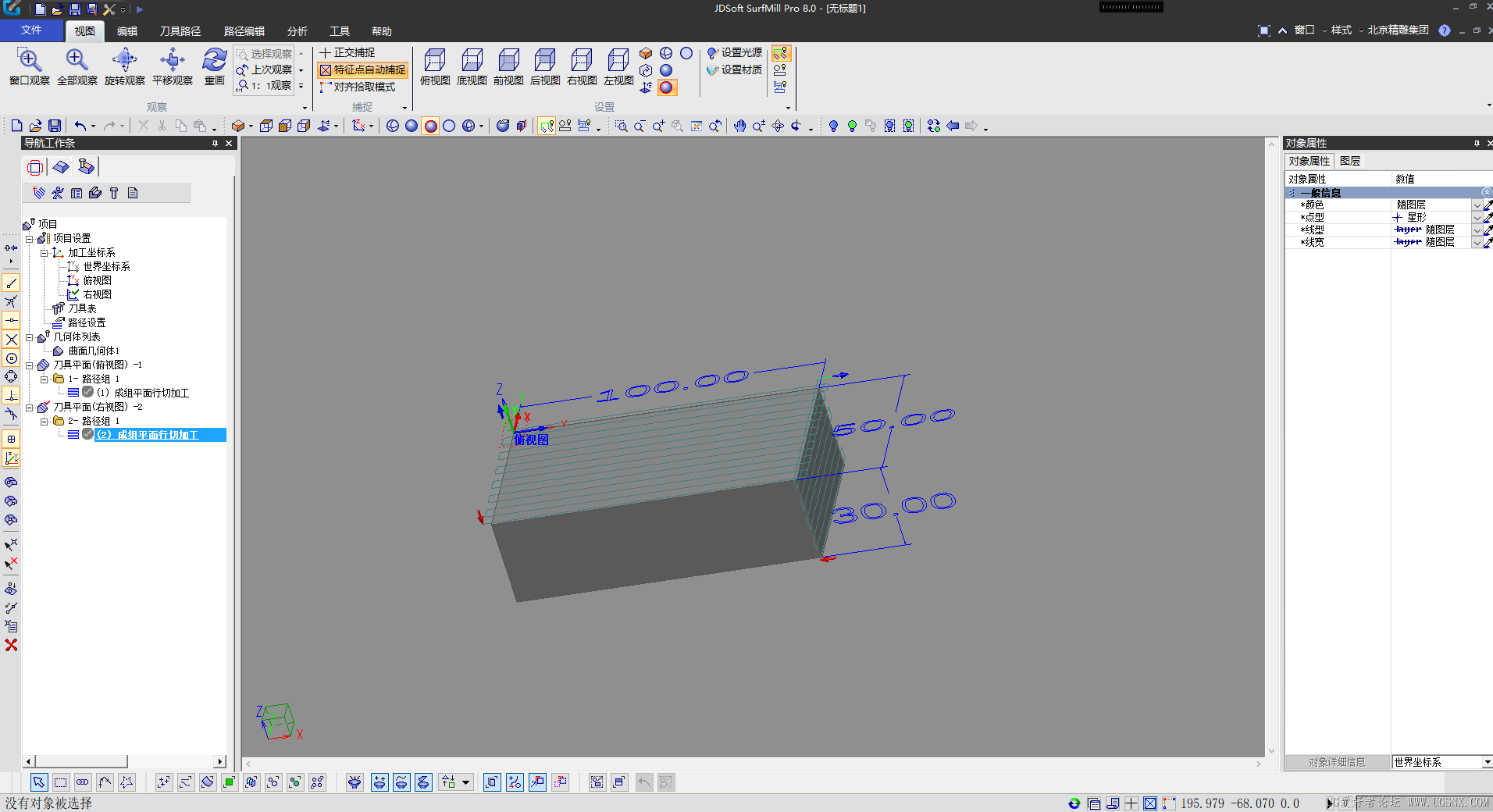The height and width of the screenshot is (812, 1493).
Task: Open the 路径编辑 ribbon tab
Action: click(x=244, y=31)
